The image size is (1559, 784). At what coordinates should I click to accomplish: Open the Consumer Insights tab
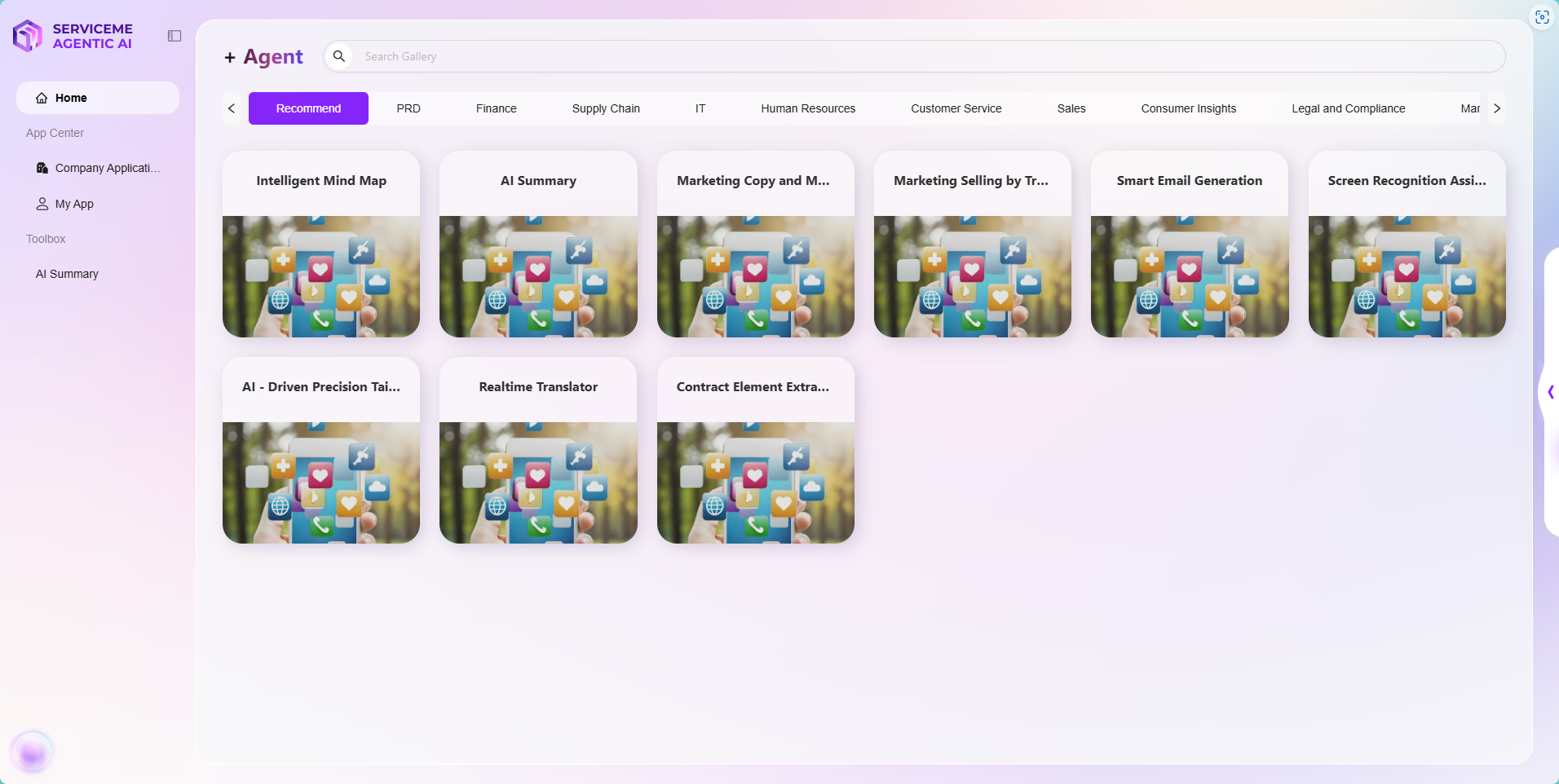[1189, 108]
